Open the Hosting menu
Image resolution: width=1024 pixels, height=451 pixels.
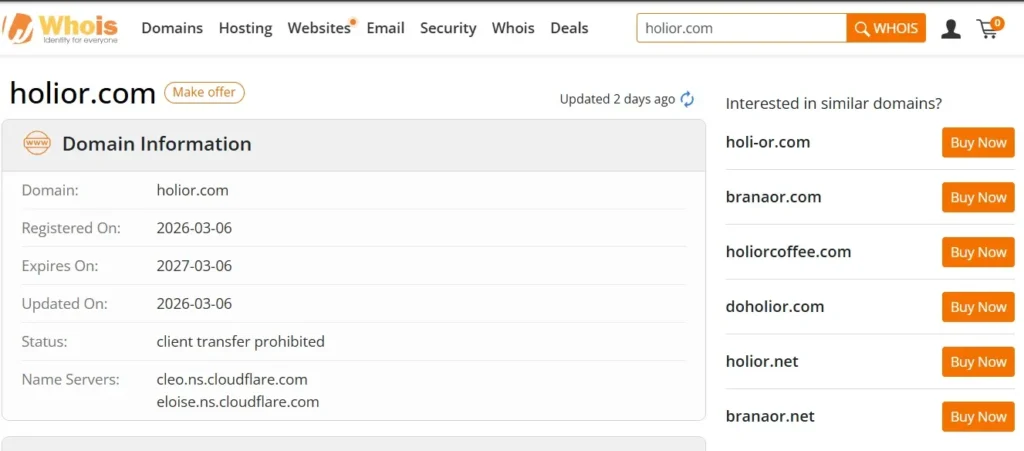(246, 28)
